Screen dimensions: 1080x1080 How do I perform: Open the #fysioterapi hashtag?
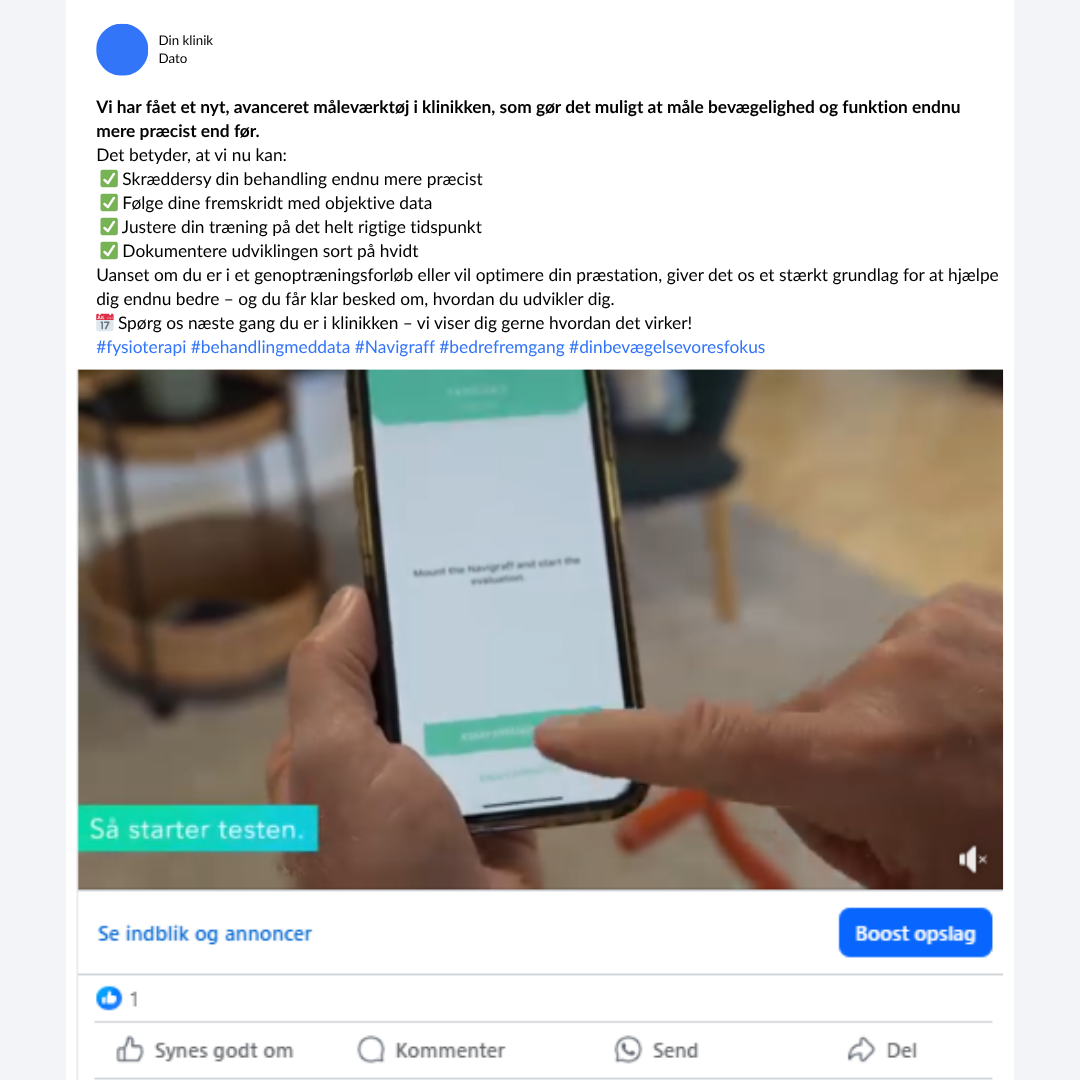tap(141, 346)
